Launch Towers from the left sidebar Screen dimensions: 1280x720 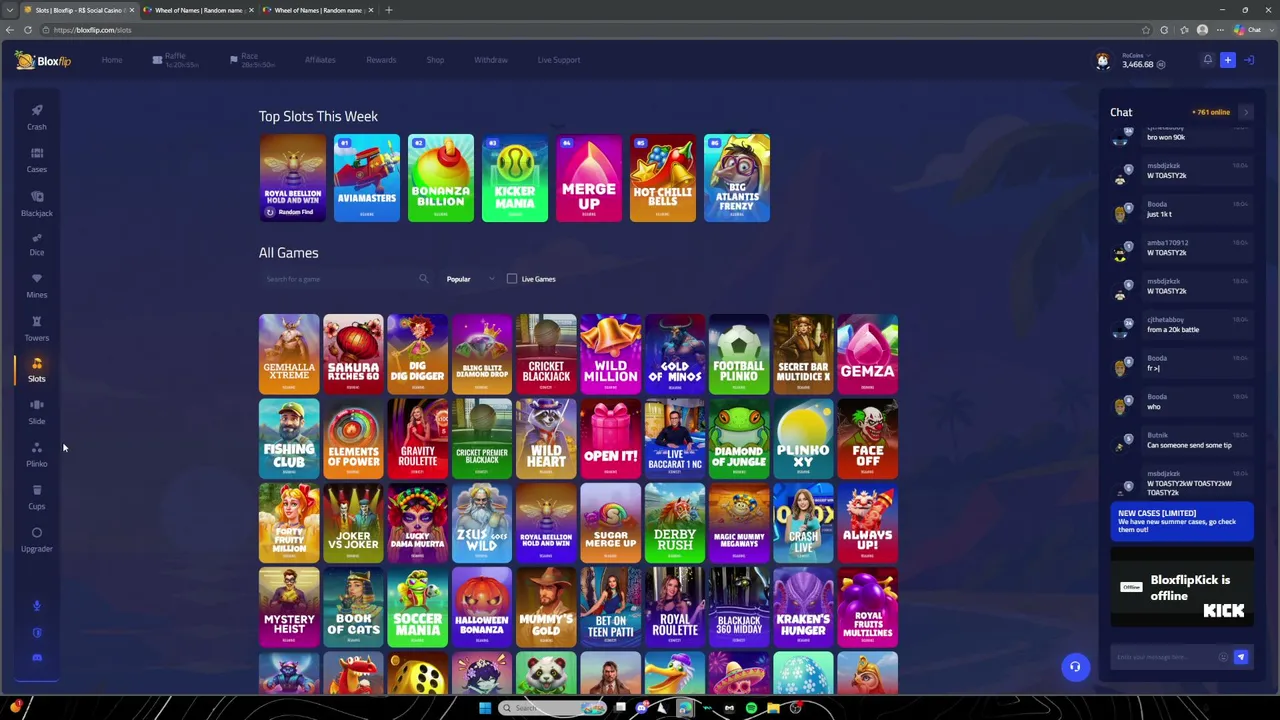pyautogui.click(x=37, y=329)
